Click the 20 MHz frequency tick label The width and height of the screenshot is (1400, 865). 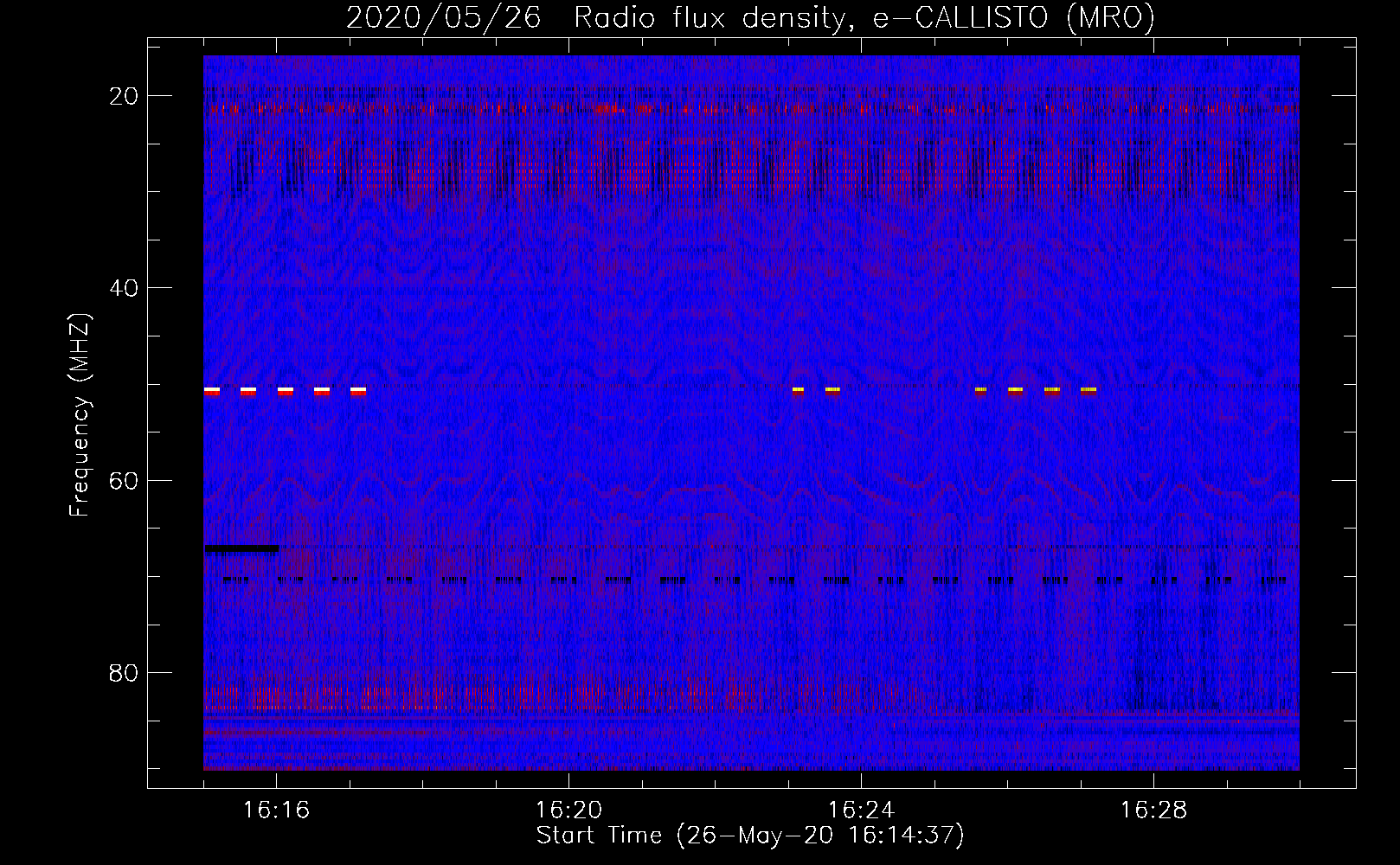(x=125, y=96)
